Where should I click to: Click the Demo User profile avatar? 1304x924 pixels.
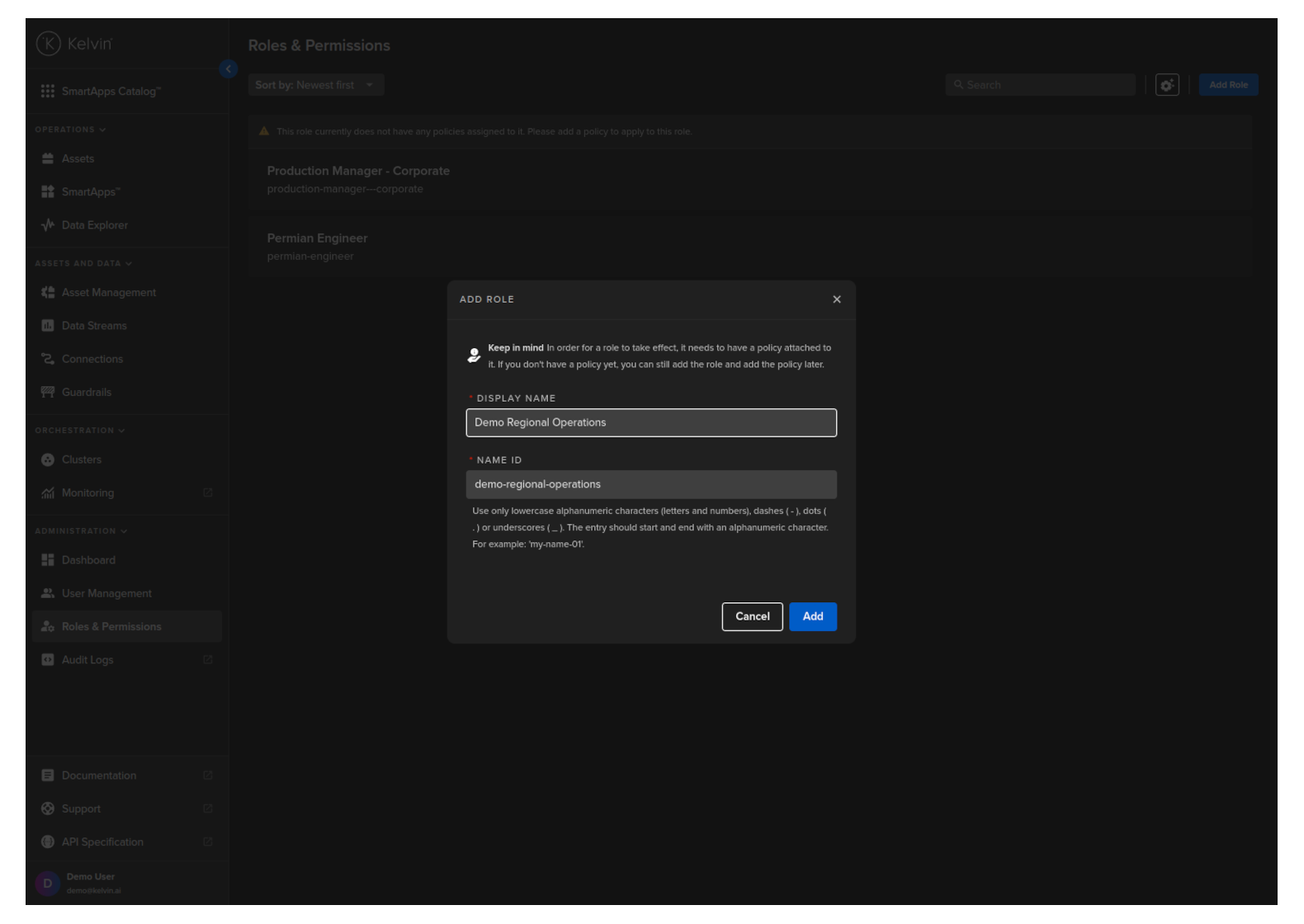pyautogui.click(x=47, y=884)
